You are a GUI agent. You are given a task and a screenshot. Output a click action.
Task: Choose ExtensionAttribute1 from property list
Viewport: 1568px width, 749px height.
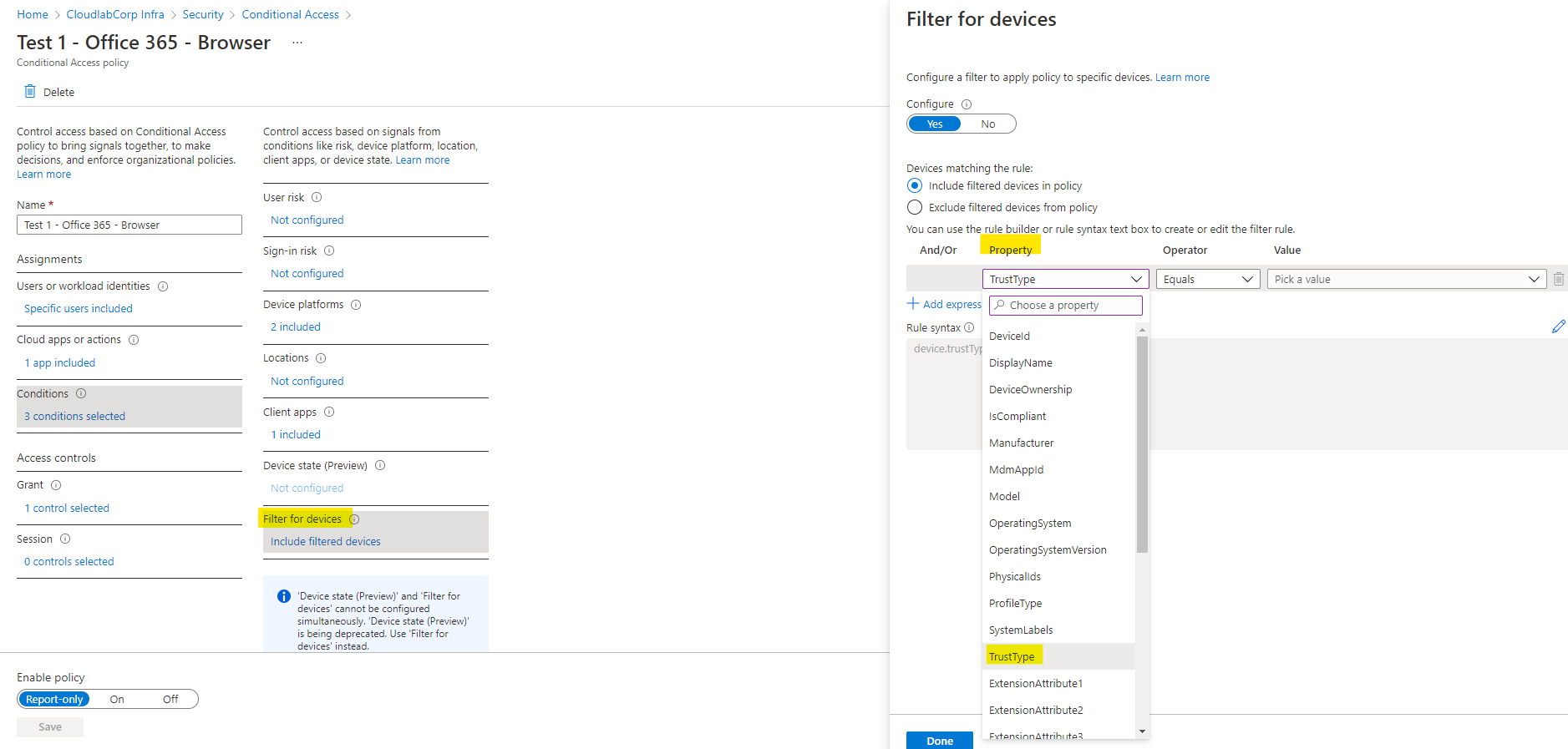(x=1058, y=683)
